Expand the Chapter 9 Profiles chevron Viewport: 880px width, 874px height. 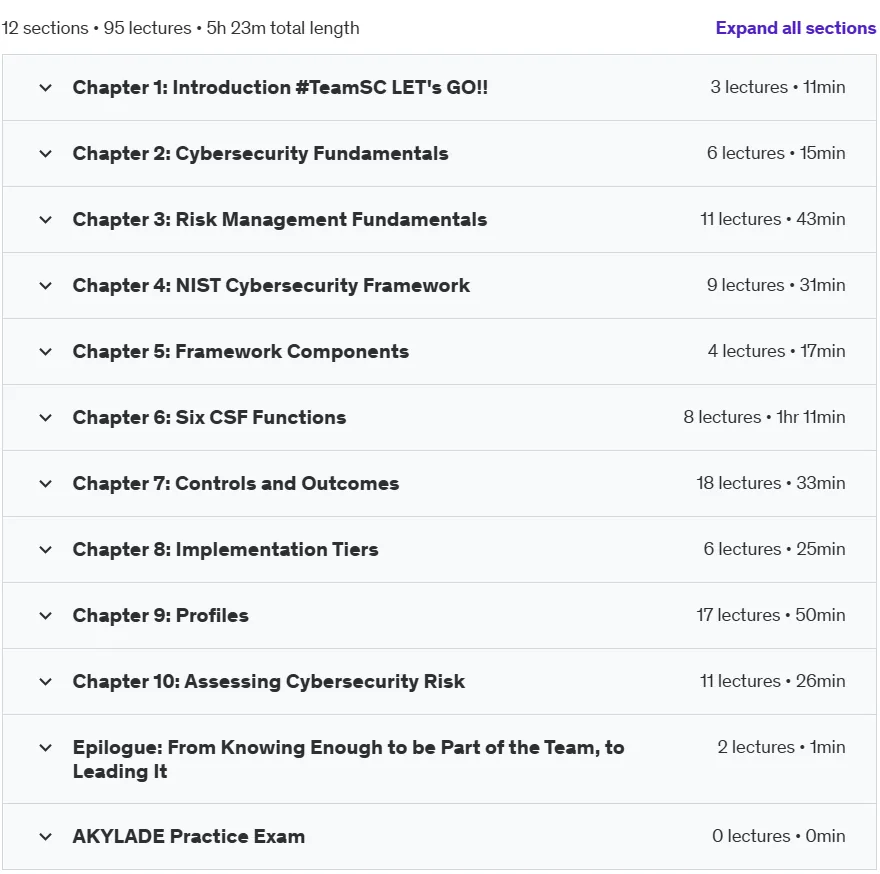45,616
